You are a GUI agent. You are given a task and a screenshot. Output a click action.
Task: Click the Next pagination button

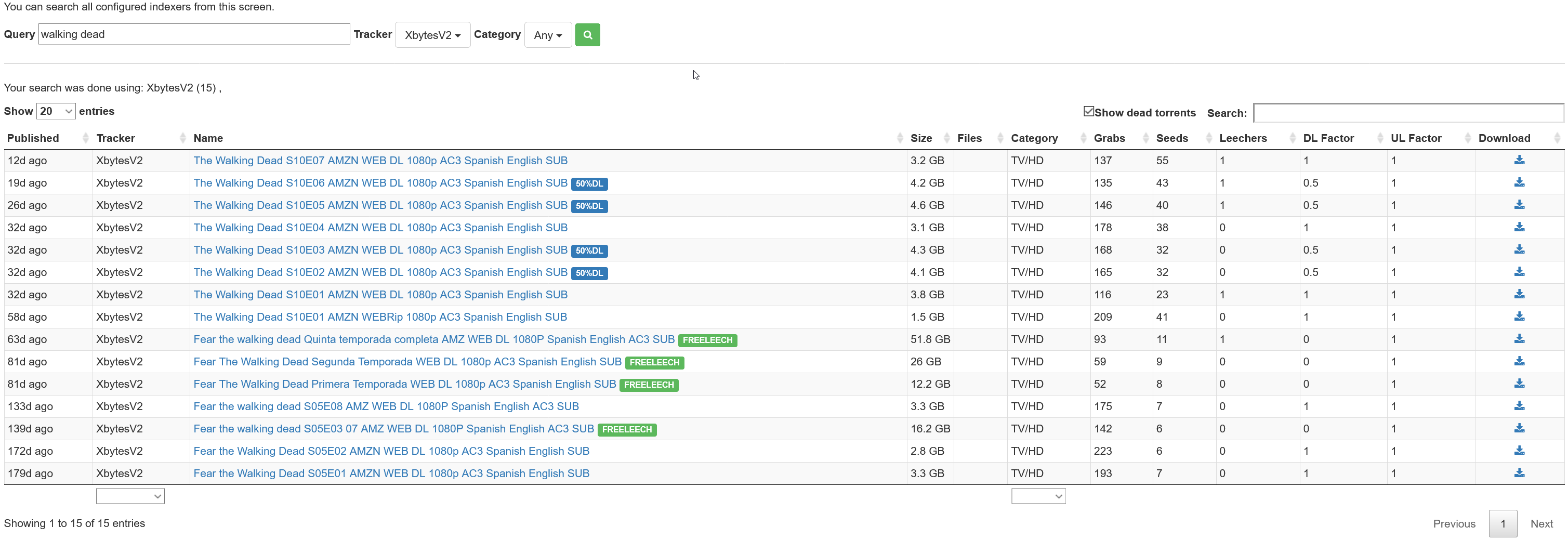point(1542,523)
